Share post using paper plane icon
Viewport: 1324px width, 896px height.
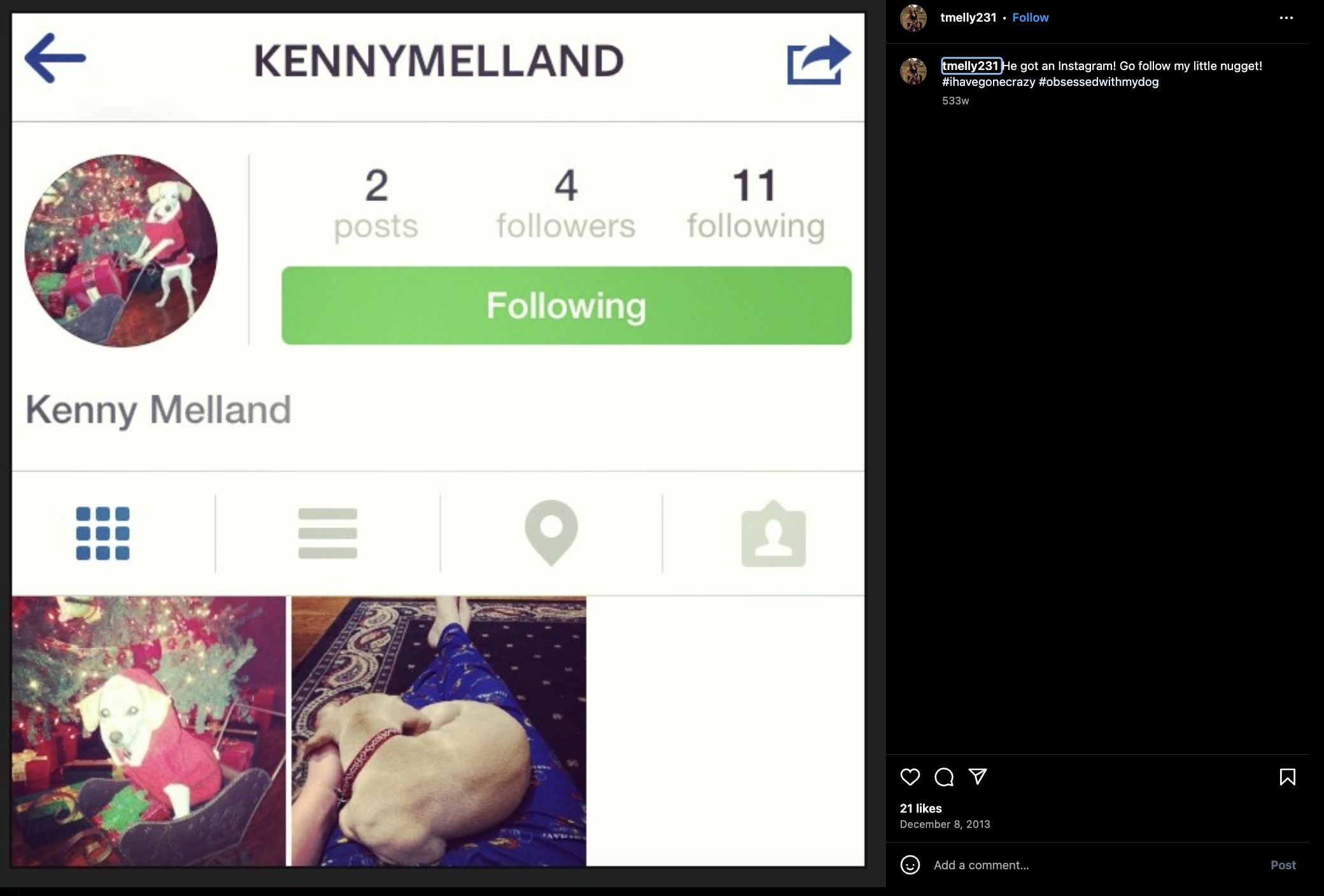pyautogui.click(x=978, y=776)
